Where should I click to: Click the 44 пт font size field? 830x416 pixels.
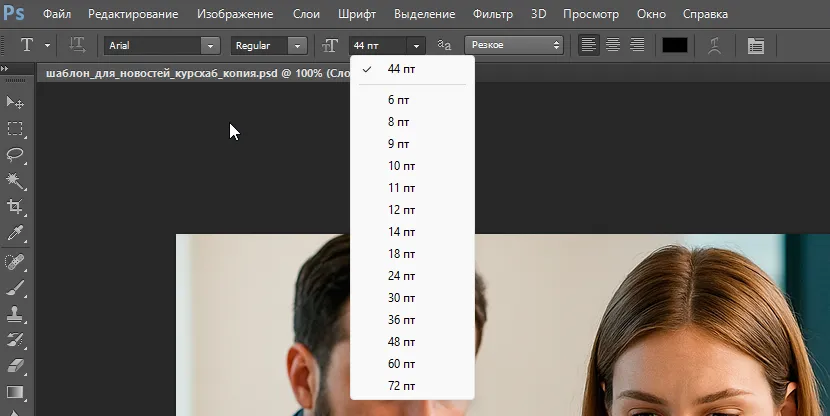pos(378,46)
